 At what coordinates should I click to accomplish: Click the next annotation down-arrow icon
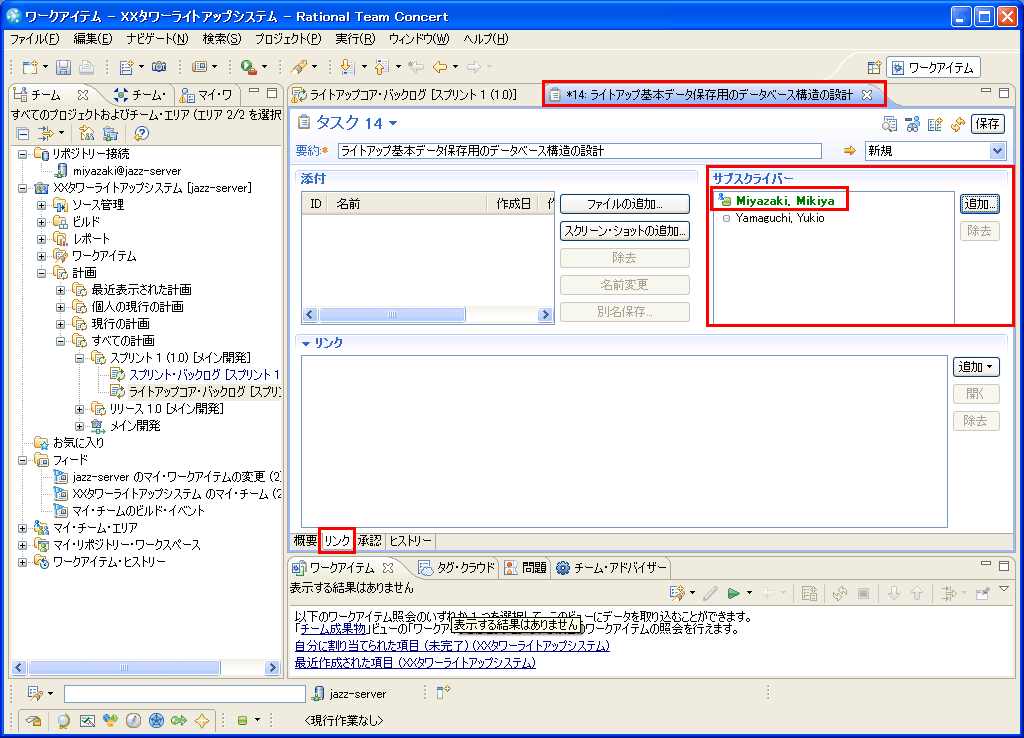[348, 67]
